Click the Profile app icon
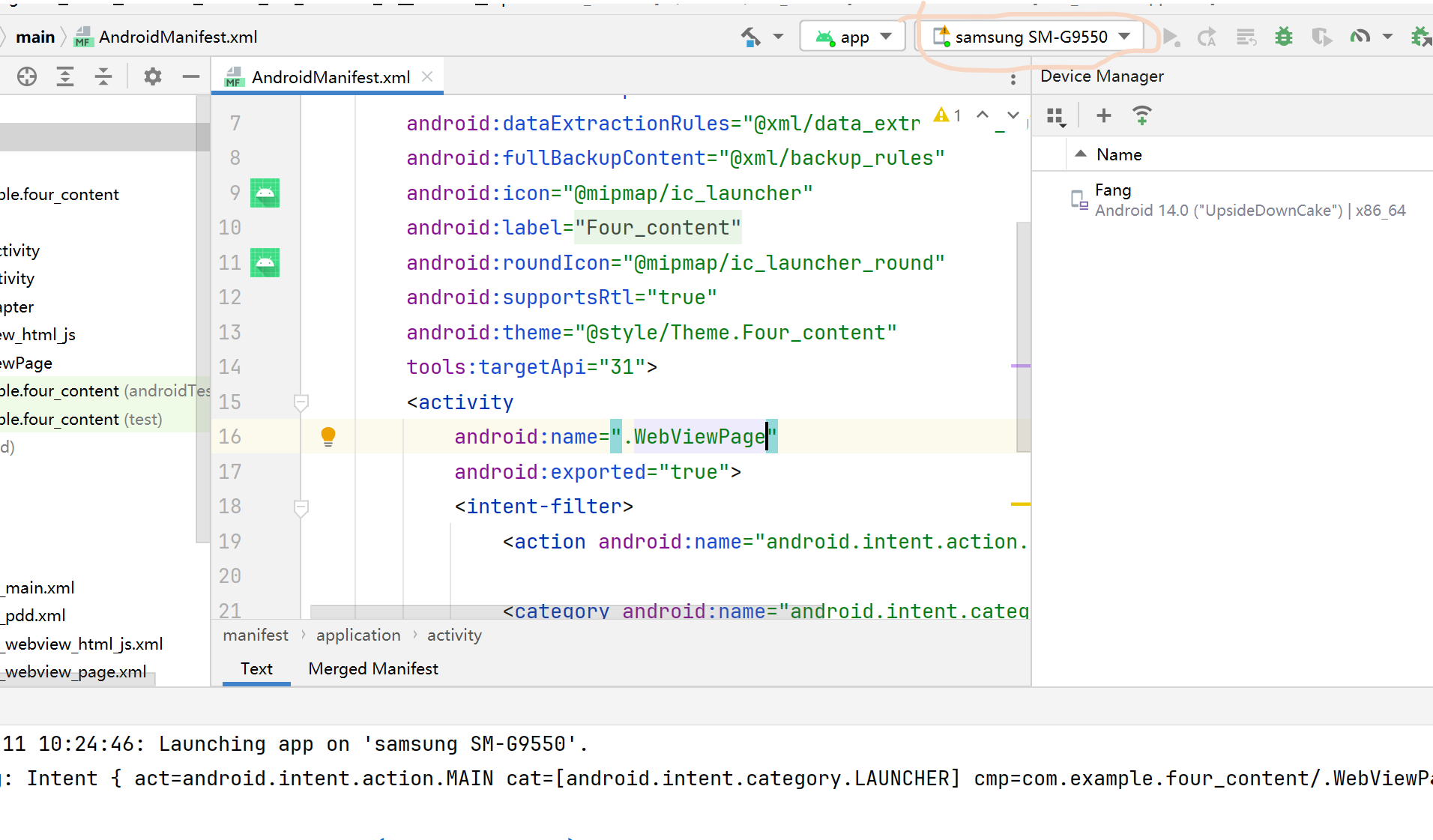 pyautogui.click(x=1360, y=37)
